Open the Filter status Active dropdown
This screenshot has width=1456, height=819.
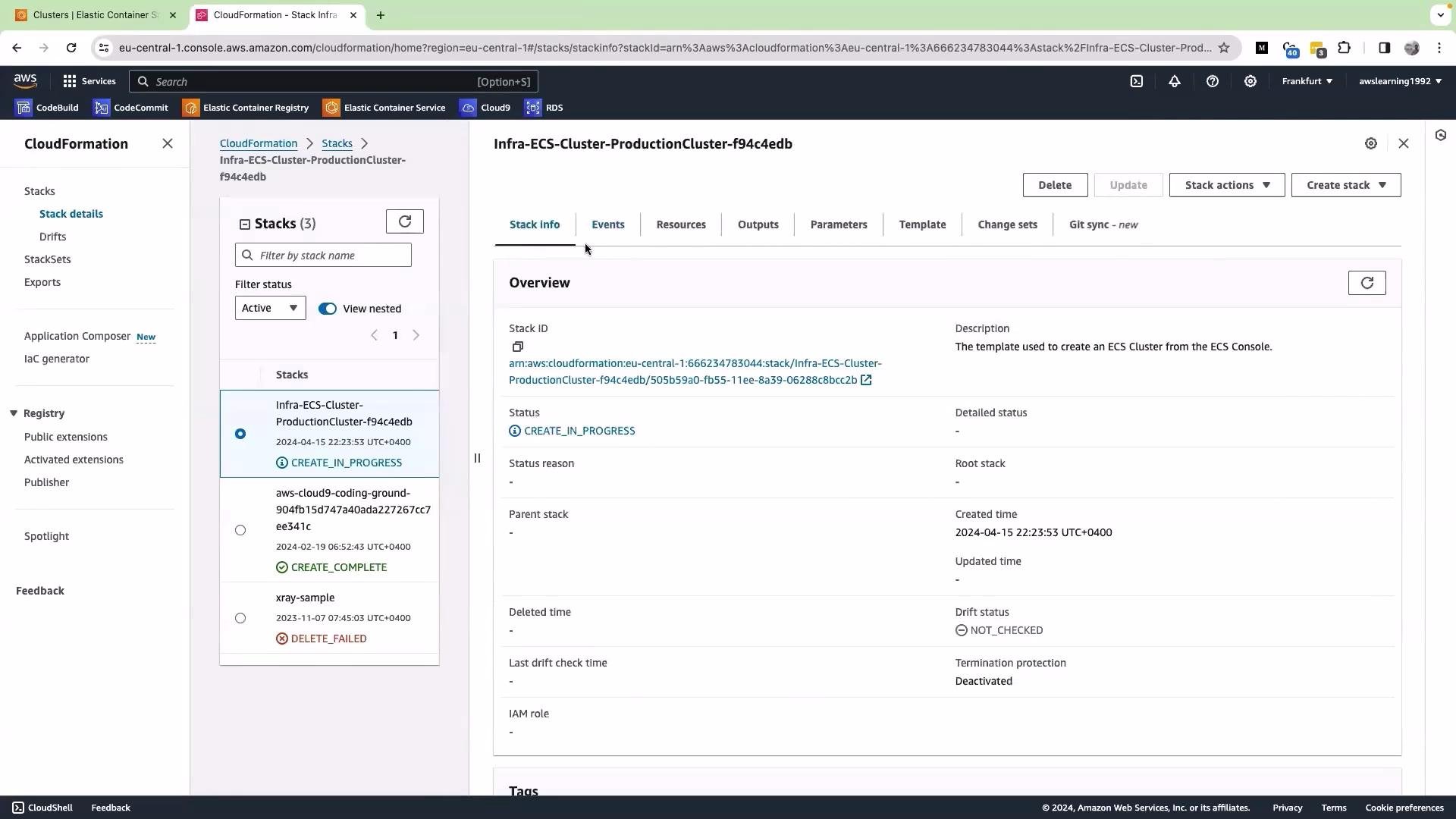271,308
